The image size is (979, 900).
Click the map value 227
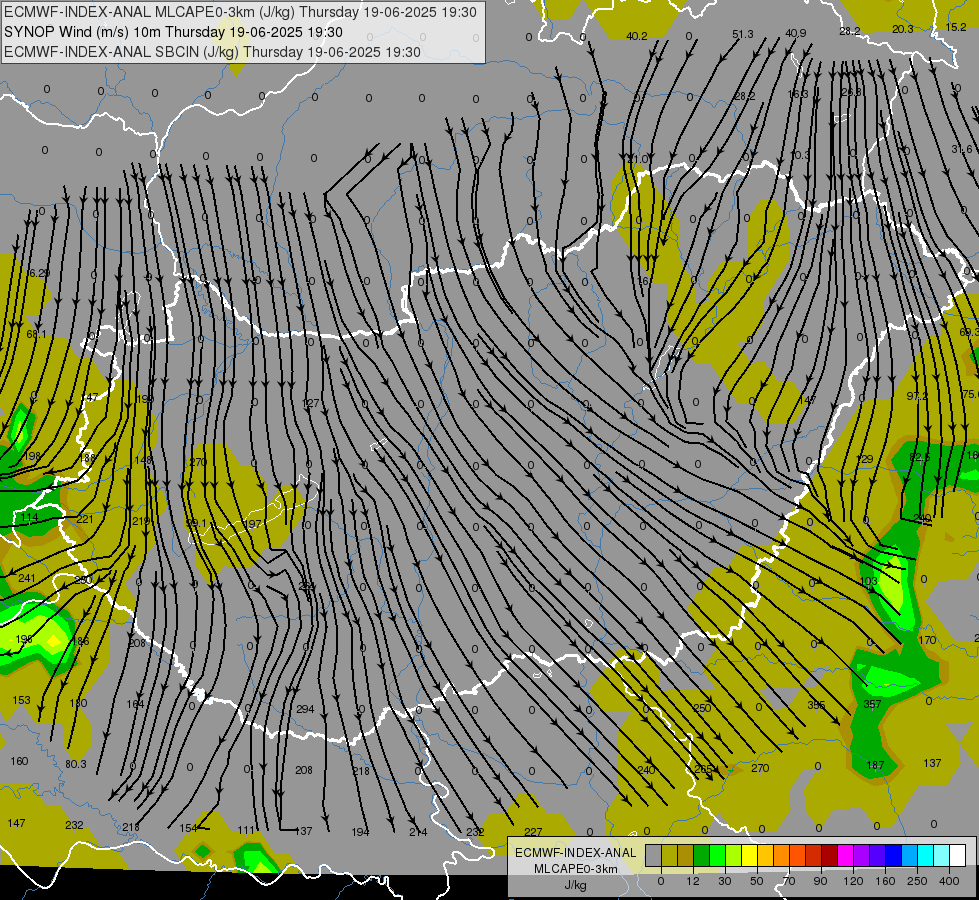(x=533, y=831)
